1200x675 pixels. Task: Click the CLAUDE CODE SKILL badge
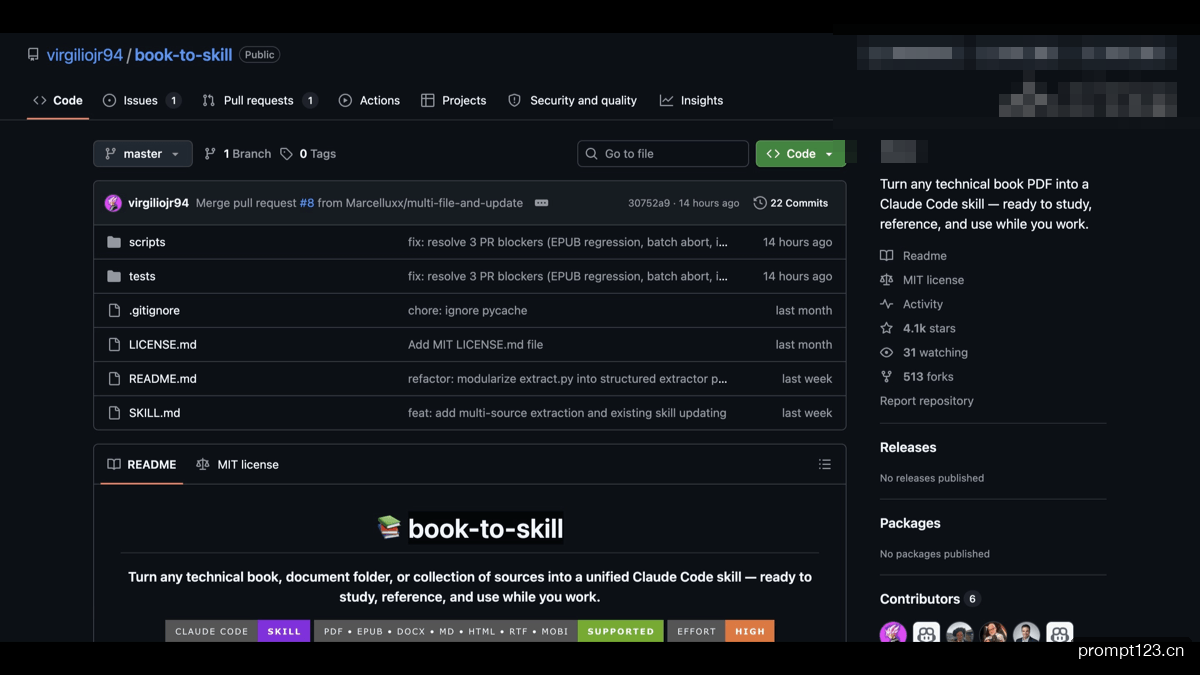pyautogui.click(x=237, y=631)
